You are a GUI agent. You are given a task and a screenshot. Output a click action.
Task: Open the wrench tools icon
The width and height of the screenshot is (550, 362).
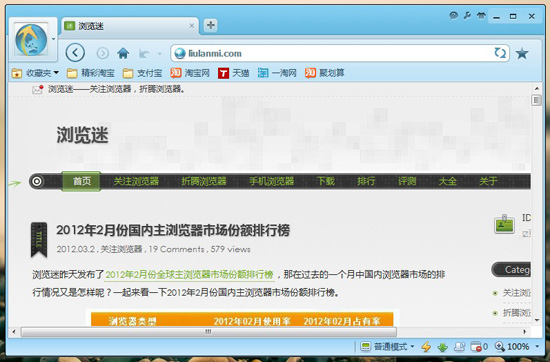(x=467, y=15)
